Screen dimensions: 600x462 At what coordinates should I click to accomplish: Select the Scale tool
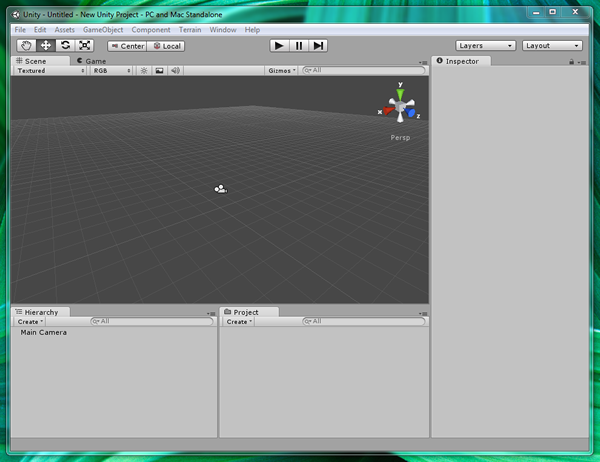(x=85, y=46)
